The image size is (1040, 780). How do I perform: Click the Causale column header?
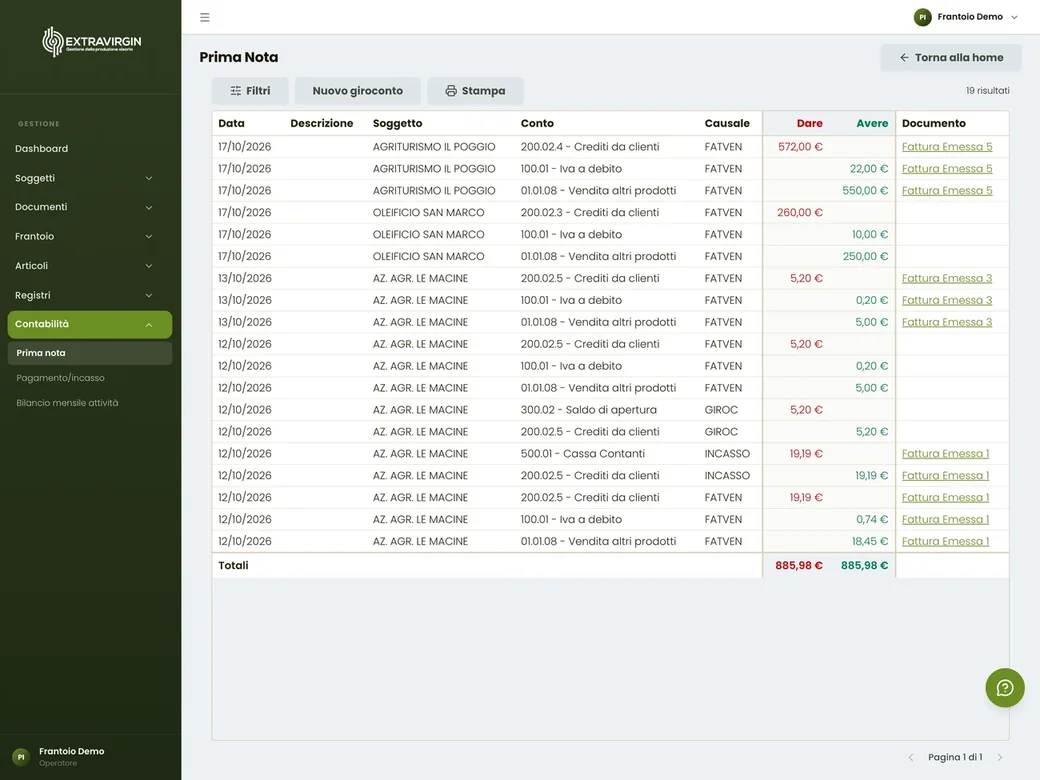click(727, 123)
